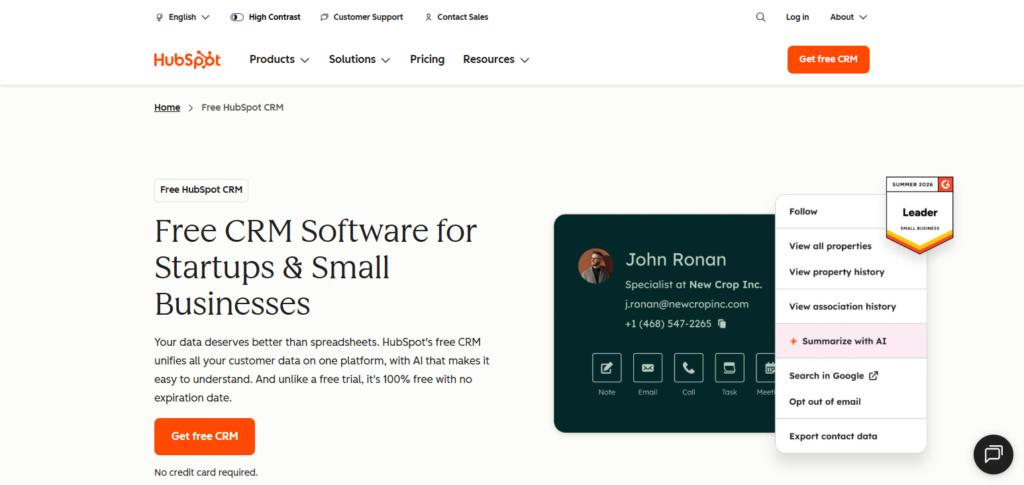Click the Call icon on contact card
The image size is (1024, 485).
688,368
